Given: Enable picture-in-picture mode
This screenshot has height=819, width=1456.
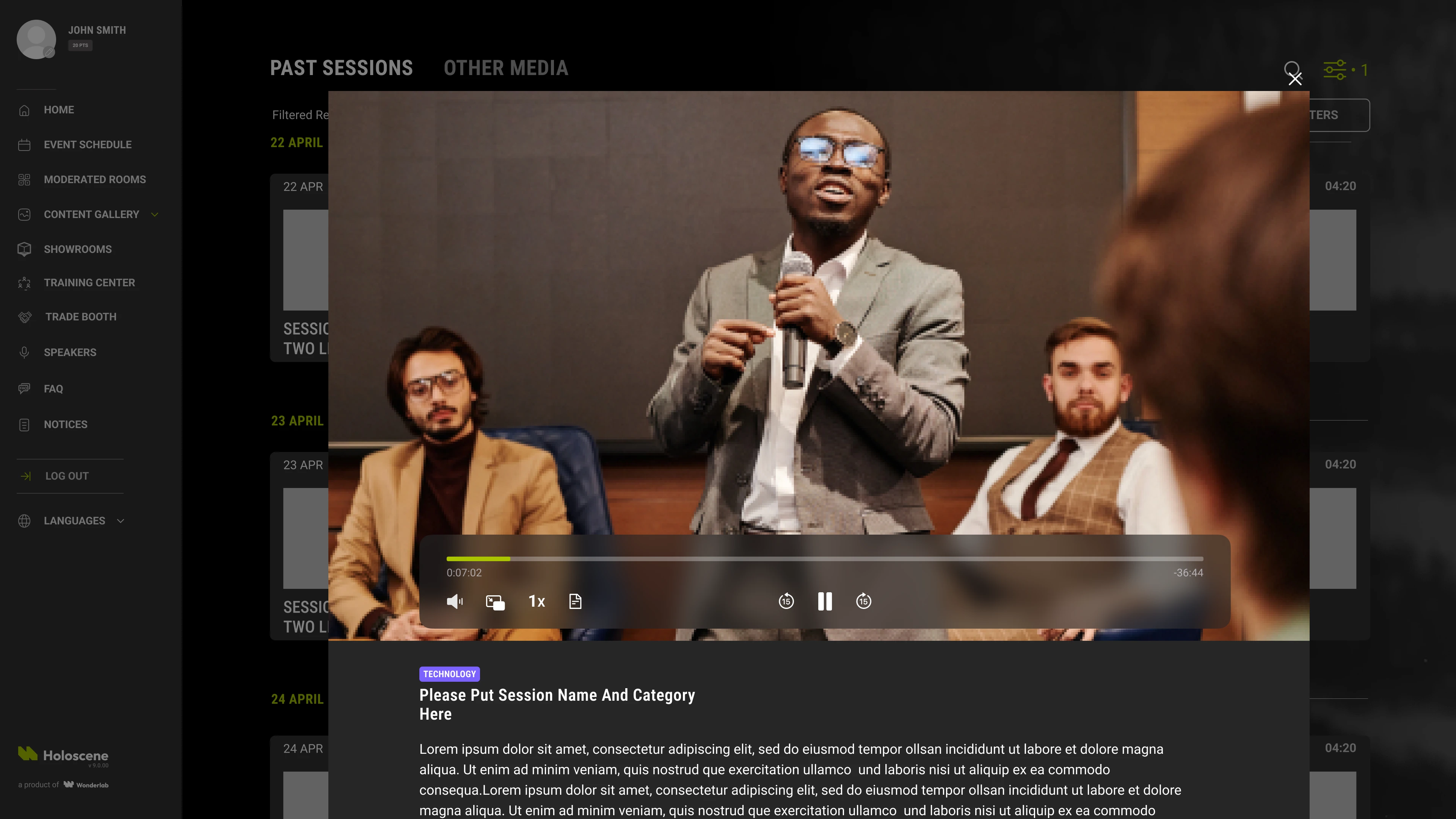Looking at the screenshot, I should (x=495, y=602).
